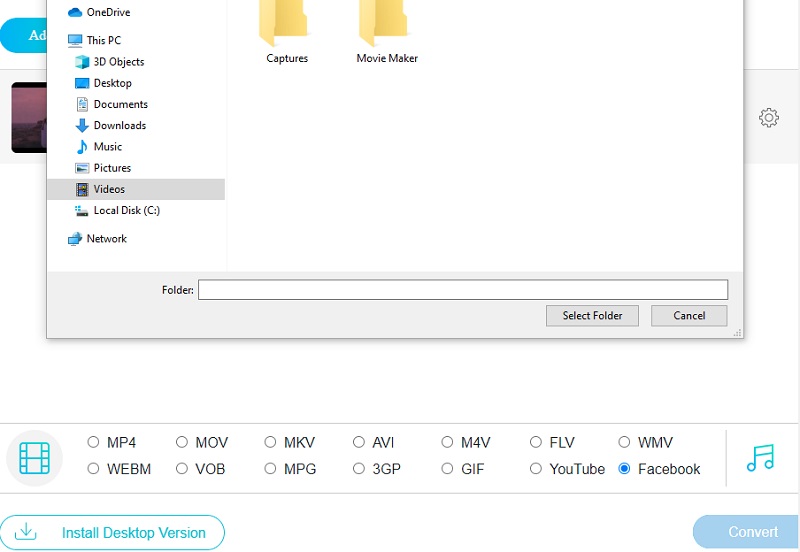Viewport: 800px width, 552px height.
Task: Choose WEBM as the output format
Action: coord(93,469)
